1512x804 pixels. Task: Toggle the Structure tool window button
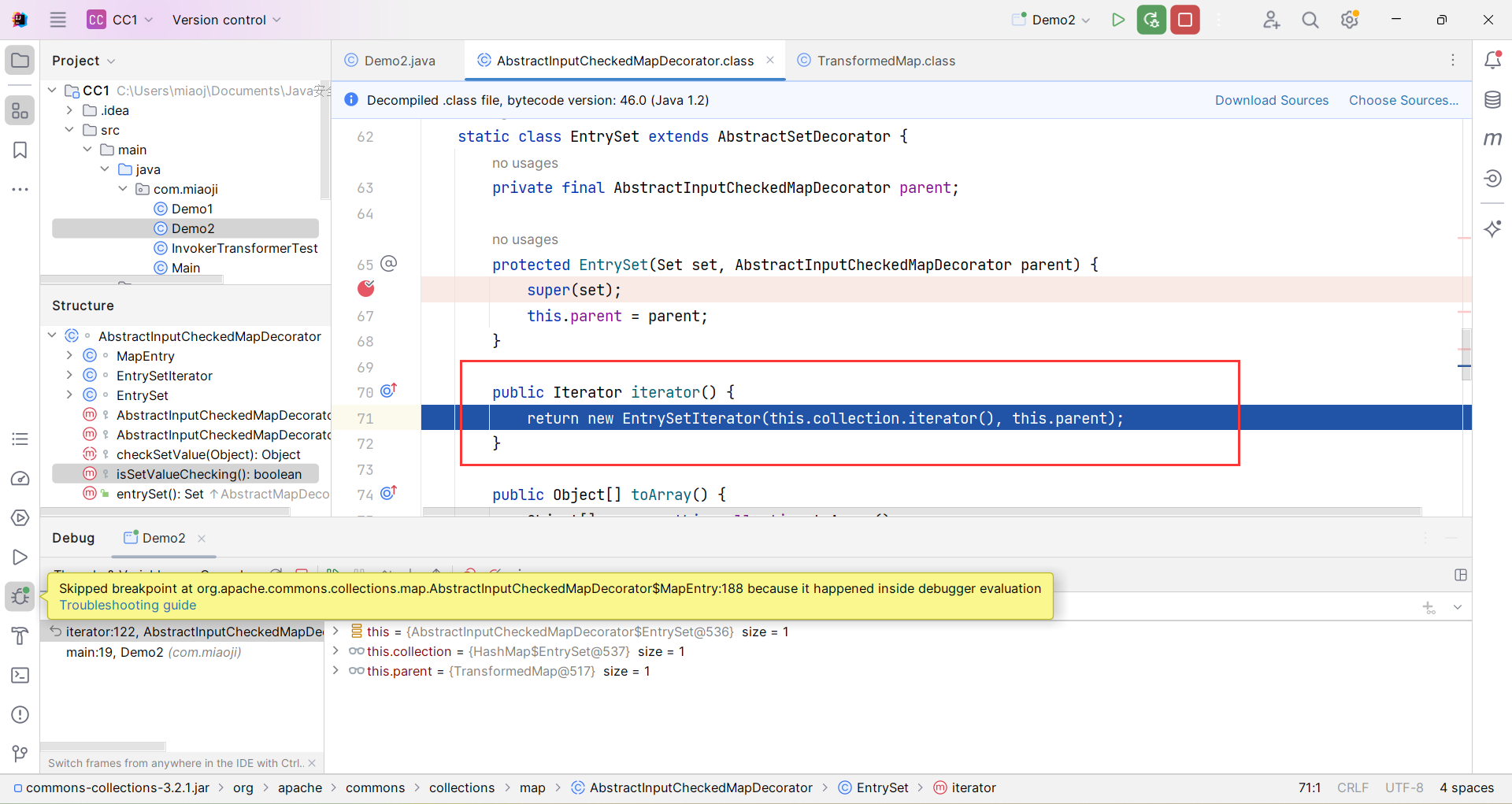coord(20,111)
